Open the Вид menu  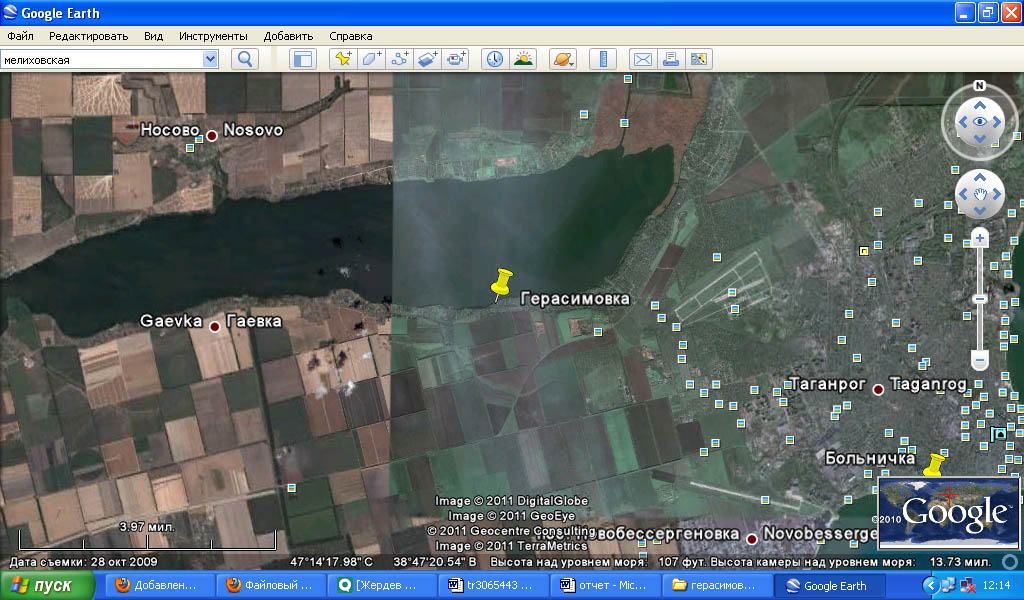[x=153, y=36]
